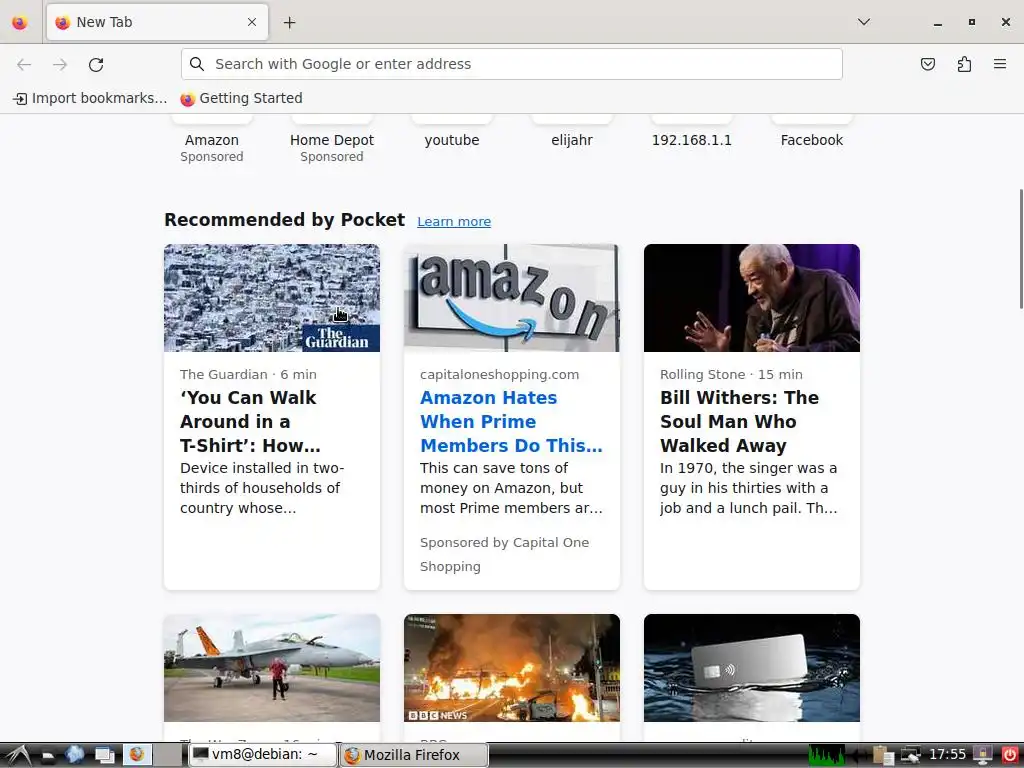Click the forward navigation arrow
The height and width of the screenshot is (768, 1024).
[x=60, y=64]
